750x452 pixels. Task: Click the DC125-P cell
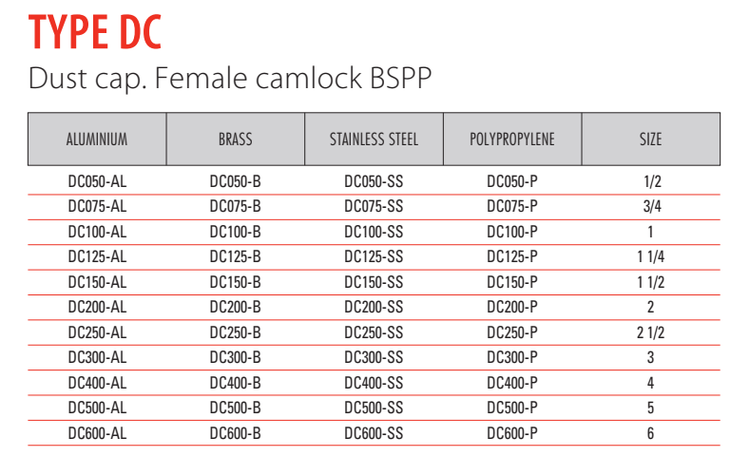tap(512, 257)
